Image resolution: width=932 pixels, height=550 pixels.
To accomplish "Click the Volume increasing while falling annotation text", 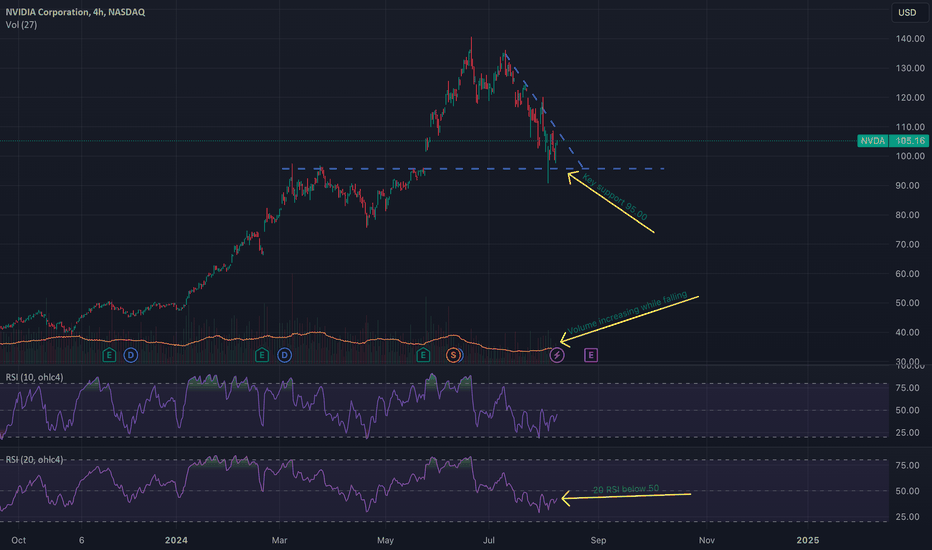I will click(627, 313).
